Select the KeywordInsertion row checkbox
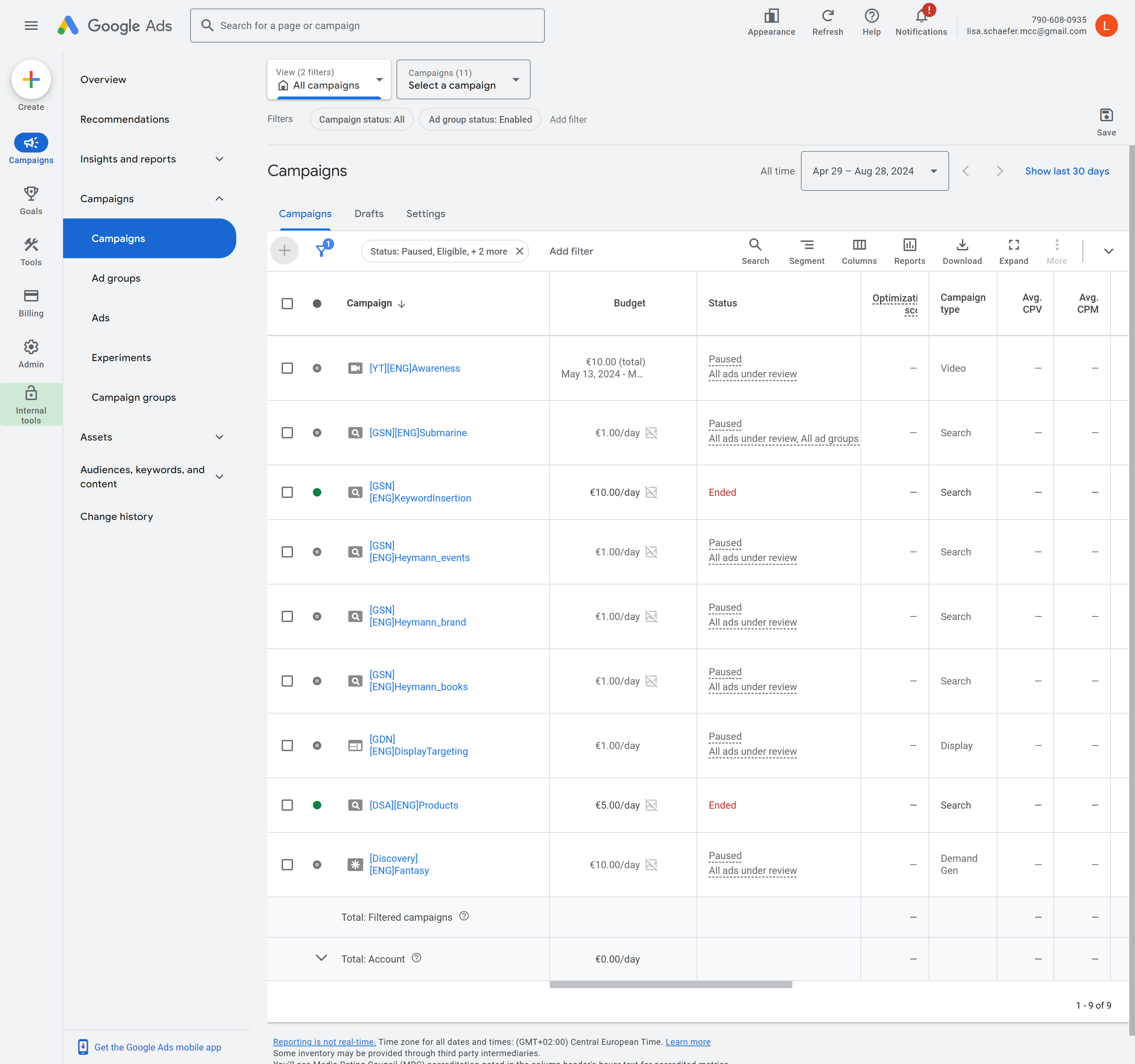Image resolution: width=1135 pixels, height=1064 pixels. (287, 492)
